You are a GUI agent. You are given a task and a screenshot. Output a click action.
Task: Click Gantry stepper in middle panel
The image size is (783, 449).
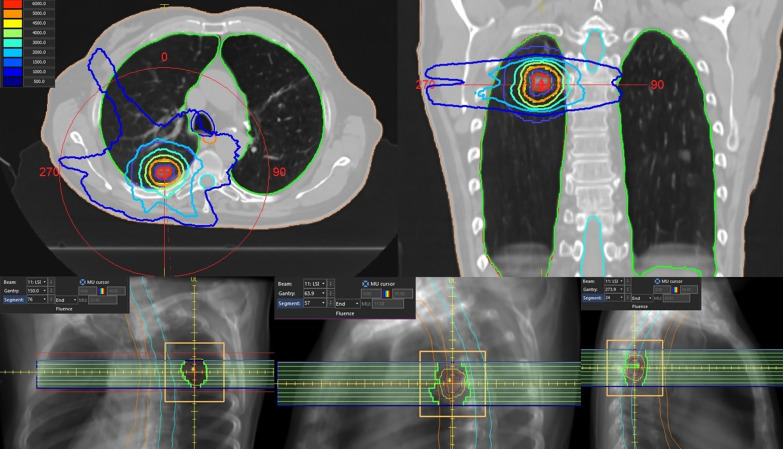point(331,293)
